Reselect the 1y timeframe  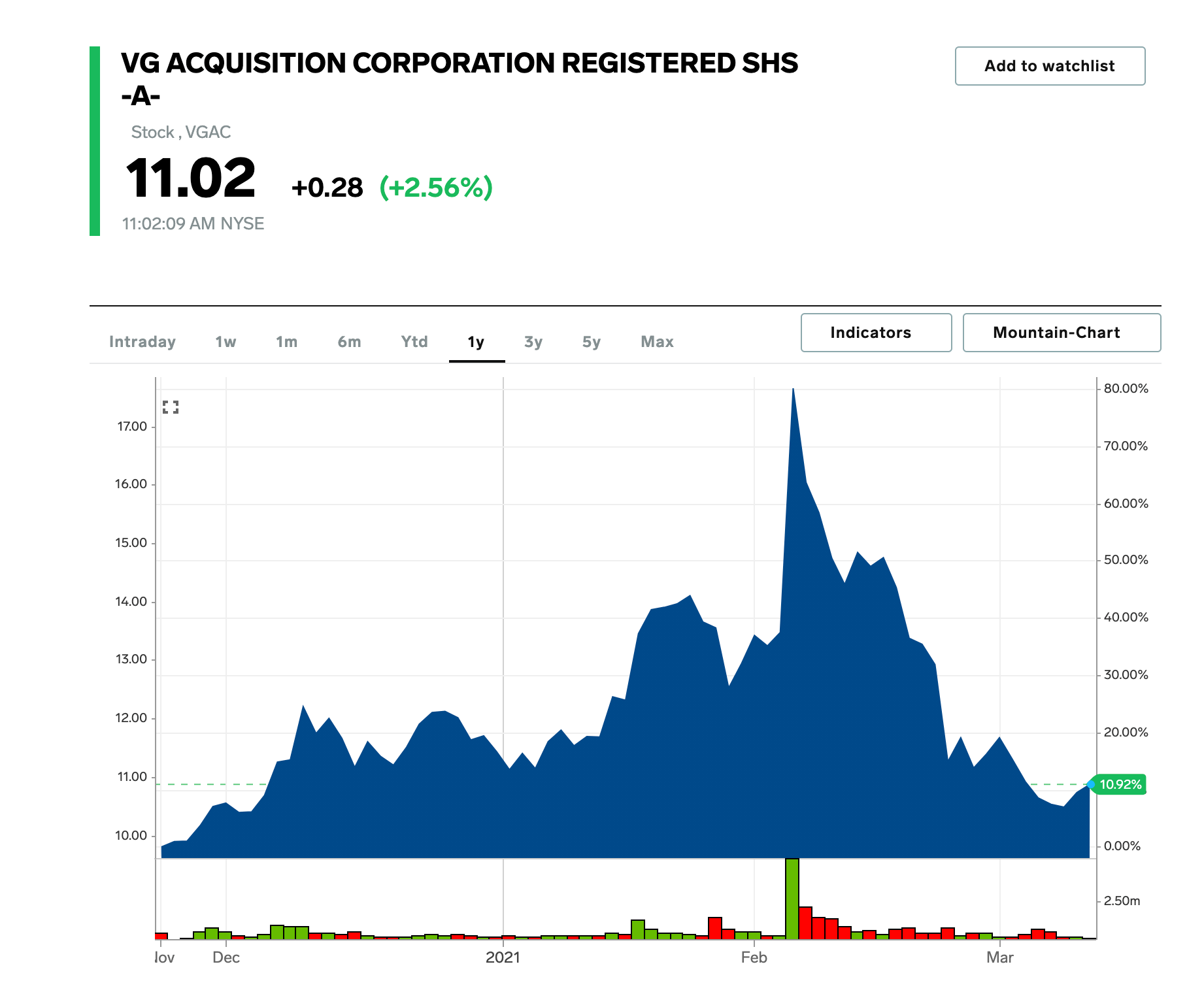[477, 341]
